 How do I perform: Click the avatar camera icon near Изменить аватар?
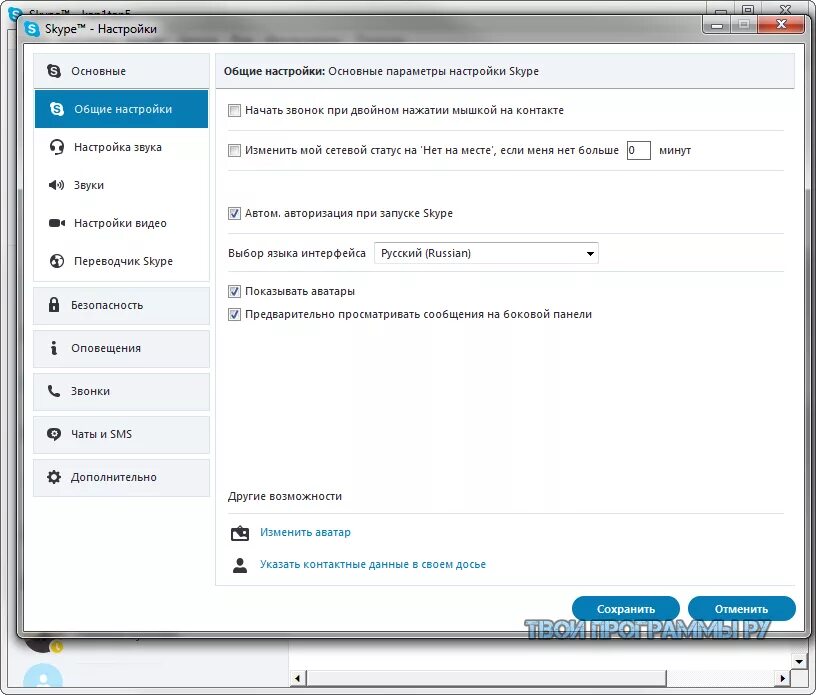[239, 532]
